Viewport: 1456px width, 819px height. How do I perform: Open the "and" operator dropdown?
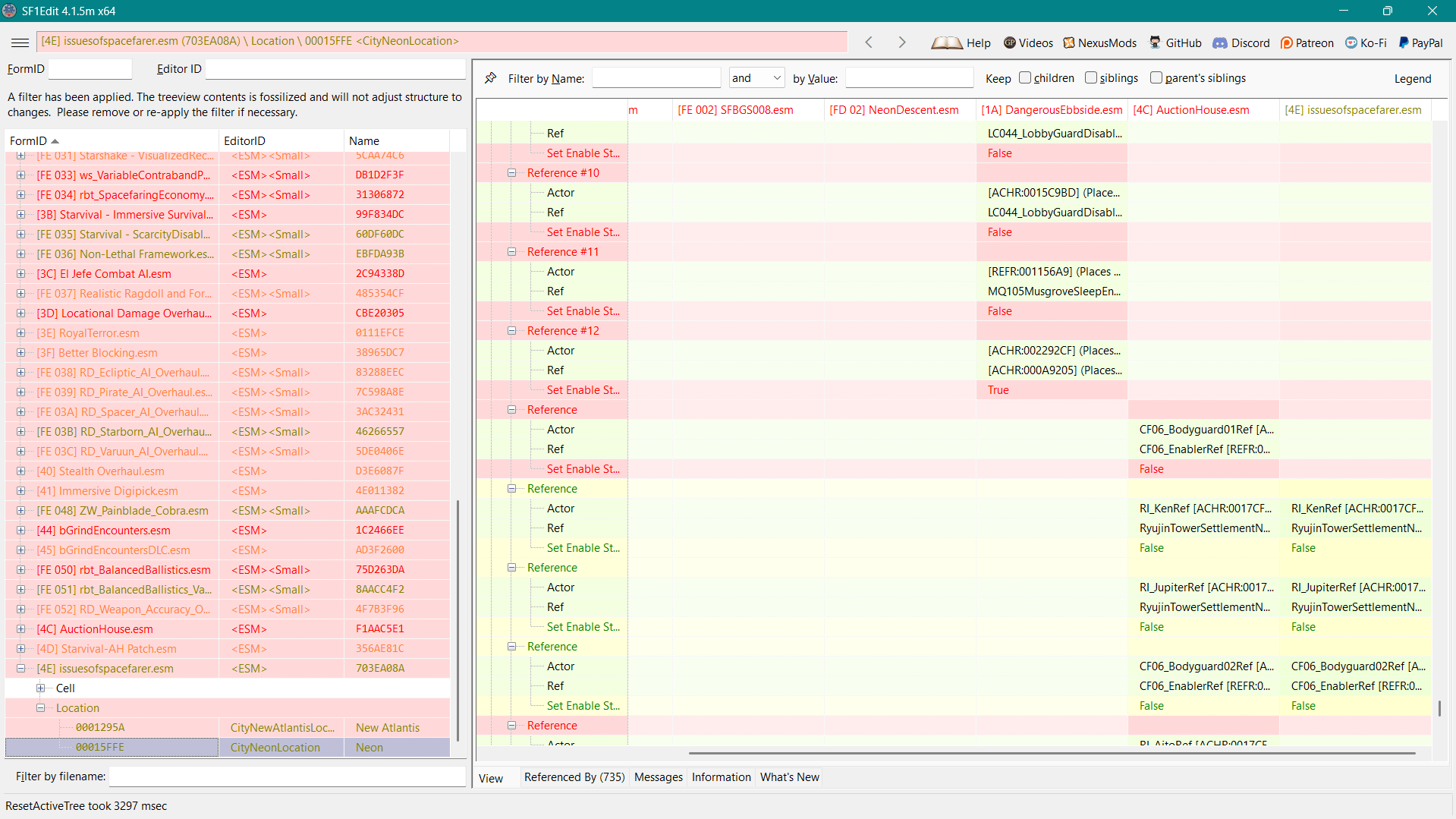pos(776,77)
